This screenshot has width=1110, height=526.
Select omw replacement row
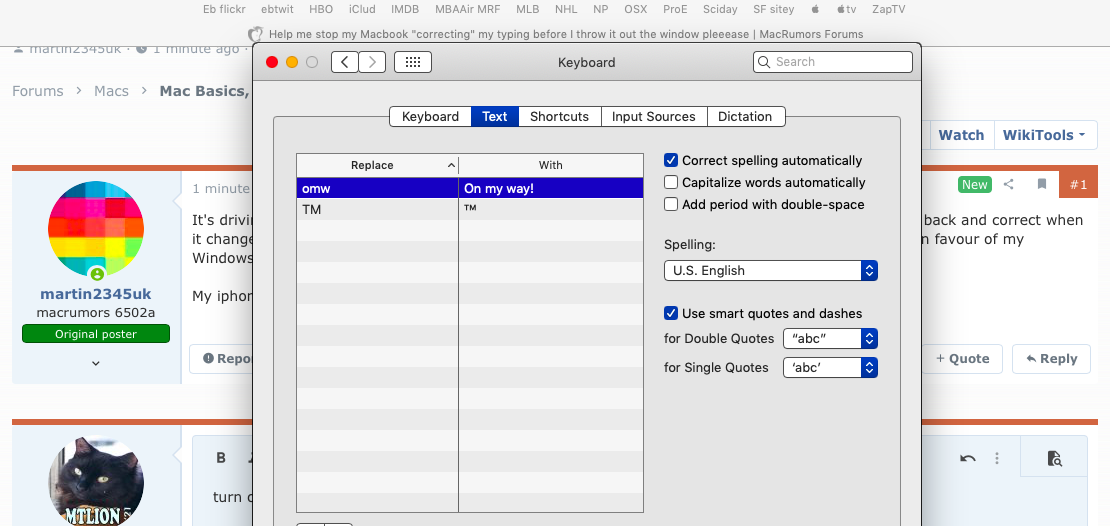[x=470, y=188]
